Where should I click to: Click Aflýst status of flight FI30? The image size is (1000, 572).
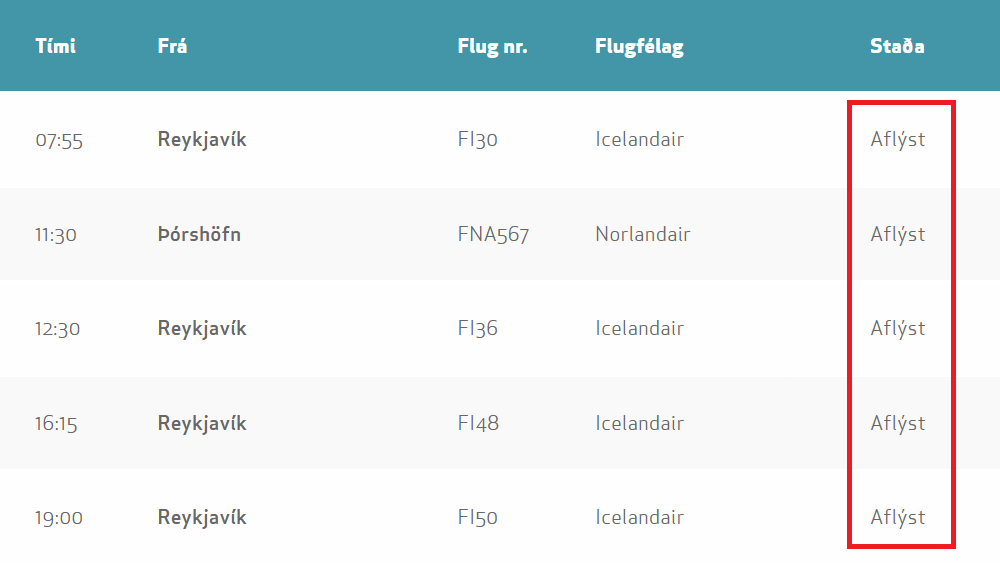pos(897,140)
